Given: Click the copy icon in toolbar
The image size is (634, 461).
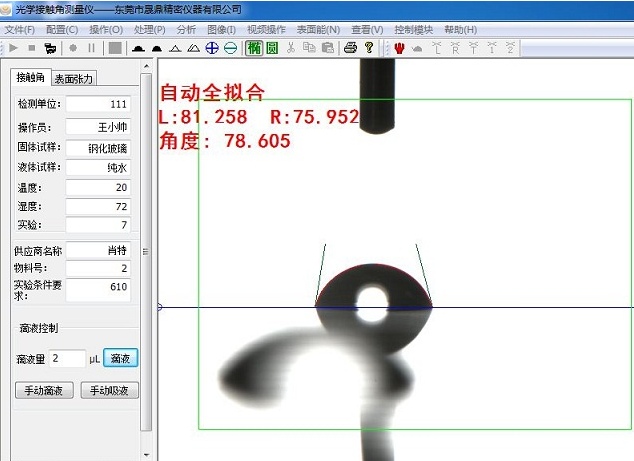Looking at the screenshot, I should pyautogui.click(x=309, y=48).
